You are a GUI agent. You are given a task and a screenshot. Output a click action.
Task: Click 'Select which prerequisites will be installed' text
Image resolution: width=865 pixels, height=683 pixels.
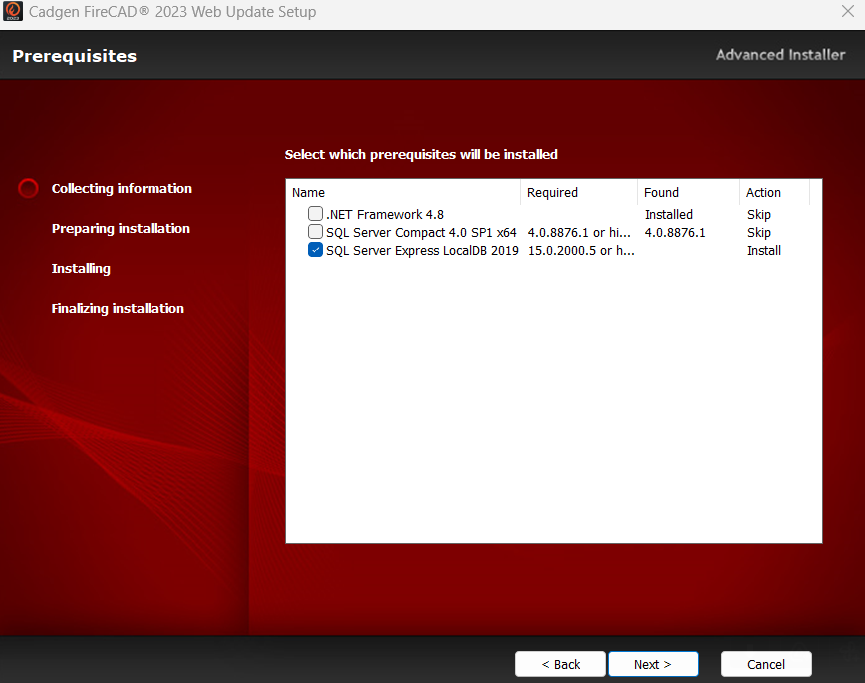[421, 154]
